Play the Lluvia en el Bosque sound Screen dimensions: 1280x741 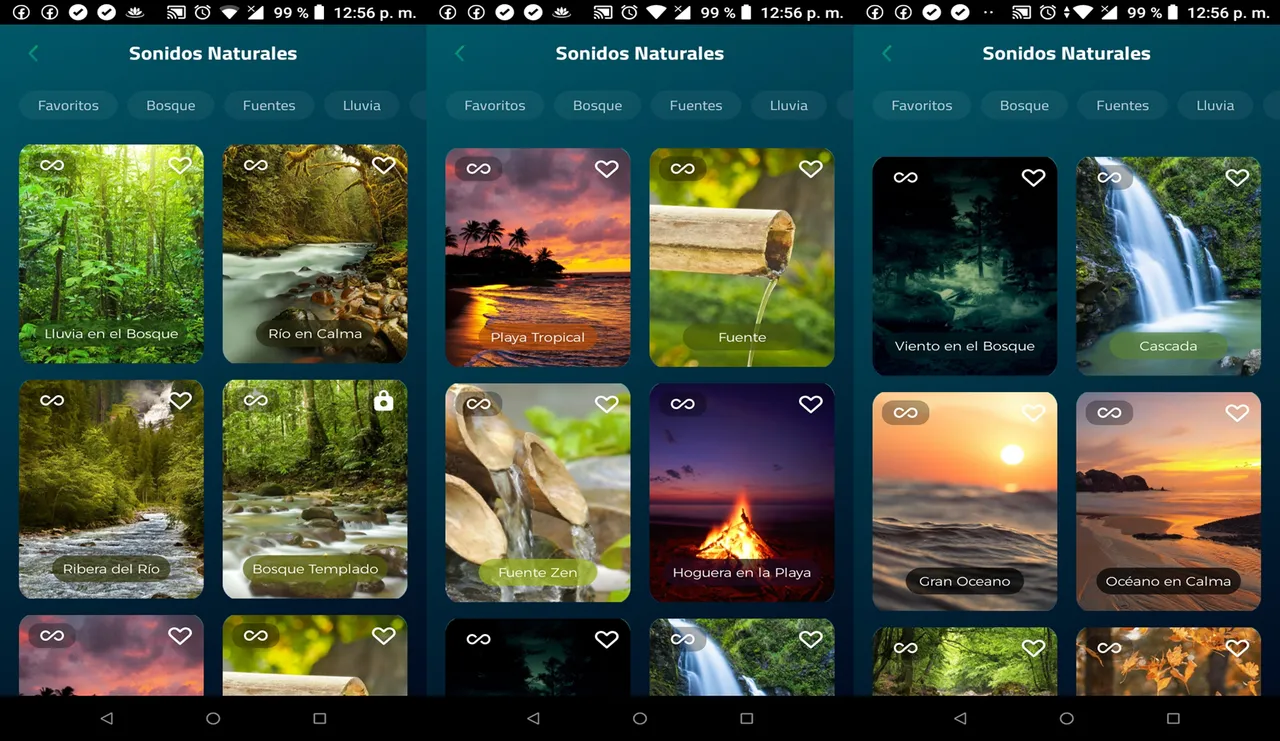[x=111, y=254]
